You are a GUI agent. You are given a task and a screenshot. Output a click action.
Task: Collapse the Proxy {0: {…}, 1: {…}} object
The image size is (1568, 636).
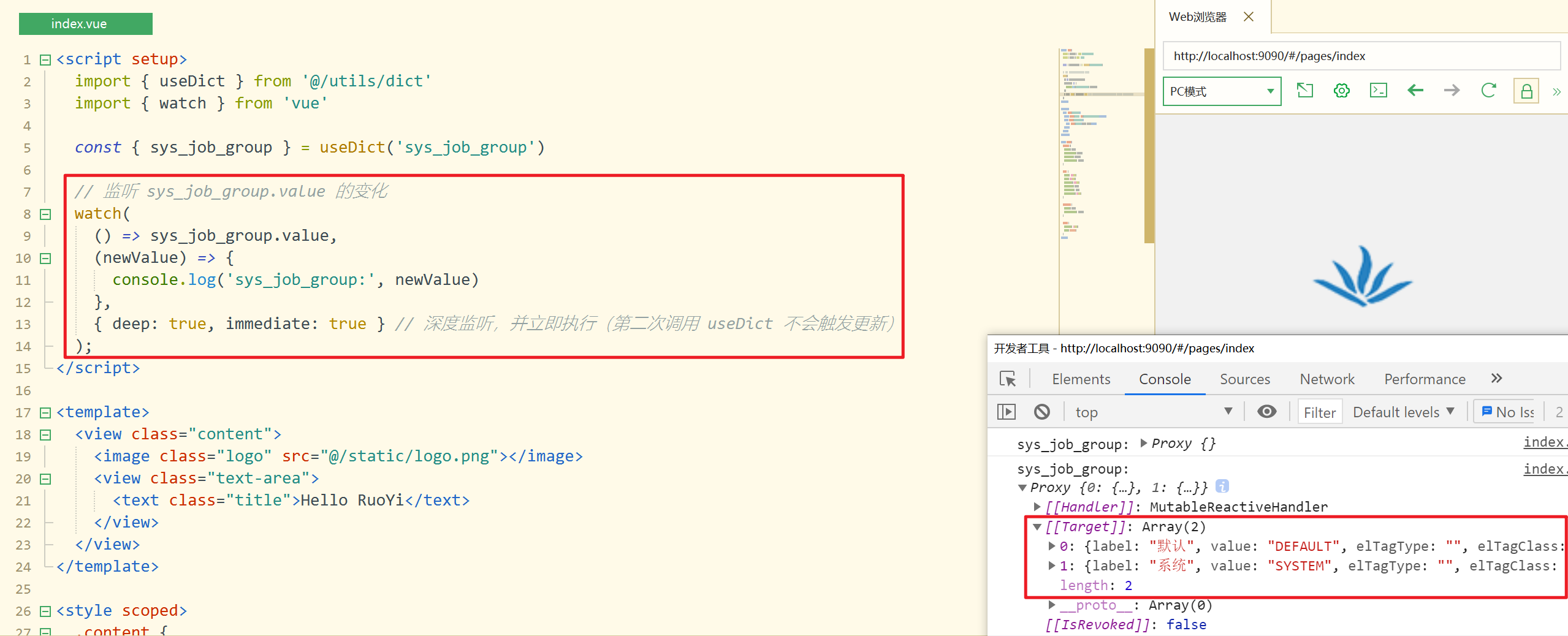[1022, 488]
